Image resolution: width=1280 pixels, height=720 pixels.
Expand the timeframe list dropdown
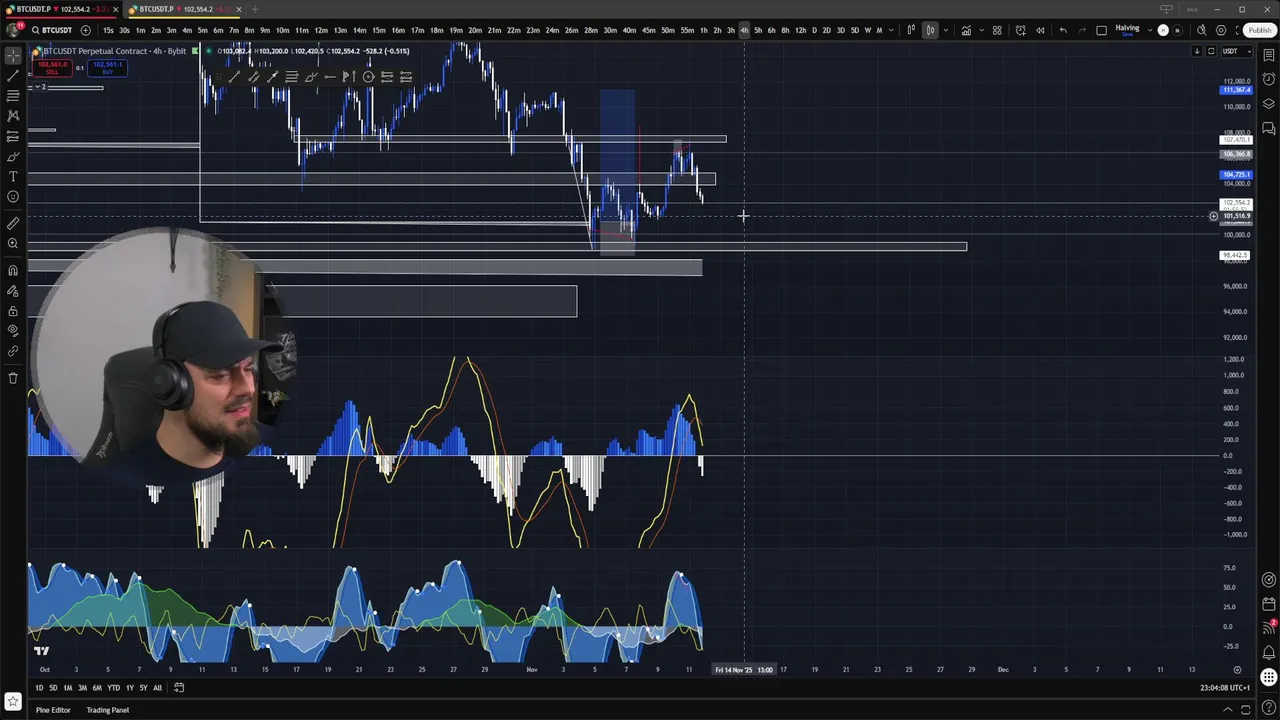tap(891, 30)
